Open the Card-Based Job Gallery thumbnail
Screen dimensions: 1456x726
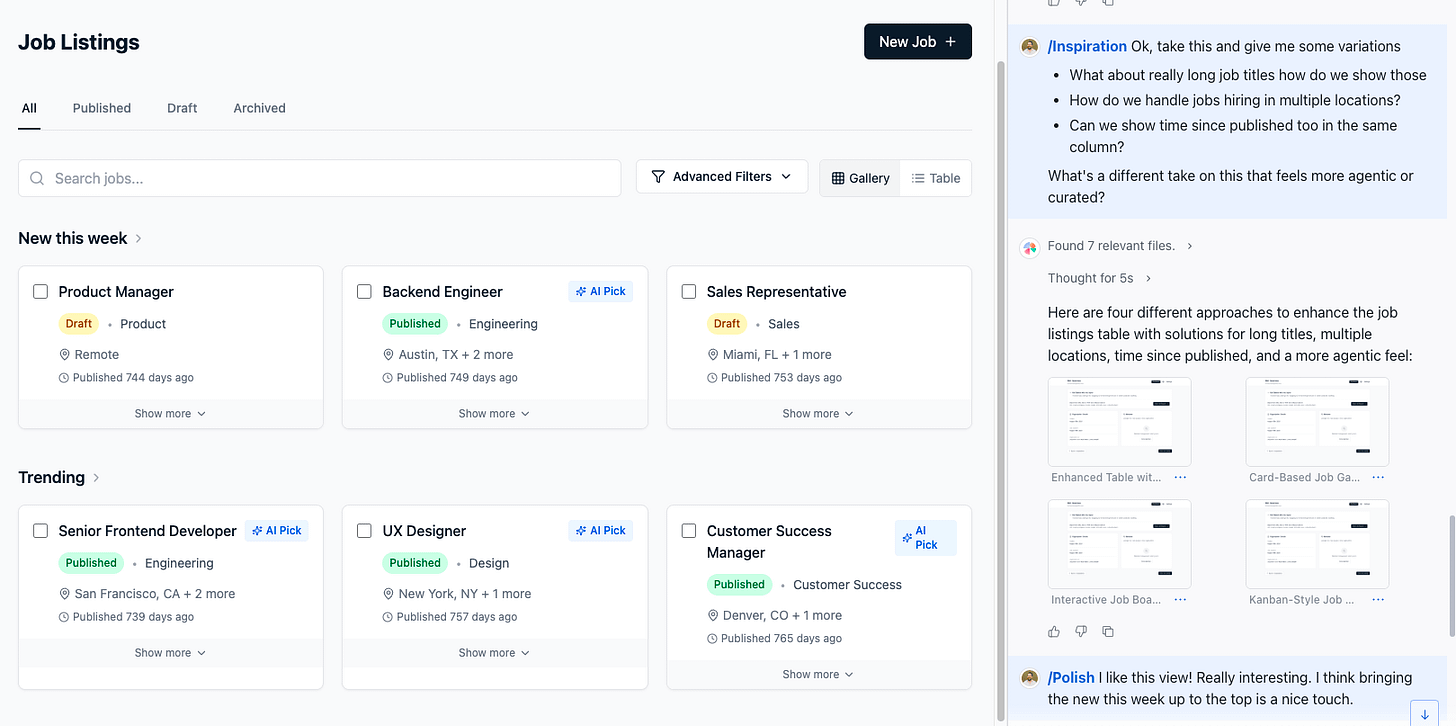pyautogui.click(x=1317, y=421)
